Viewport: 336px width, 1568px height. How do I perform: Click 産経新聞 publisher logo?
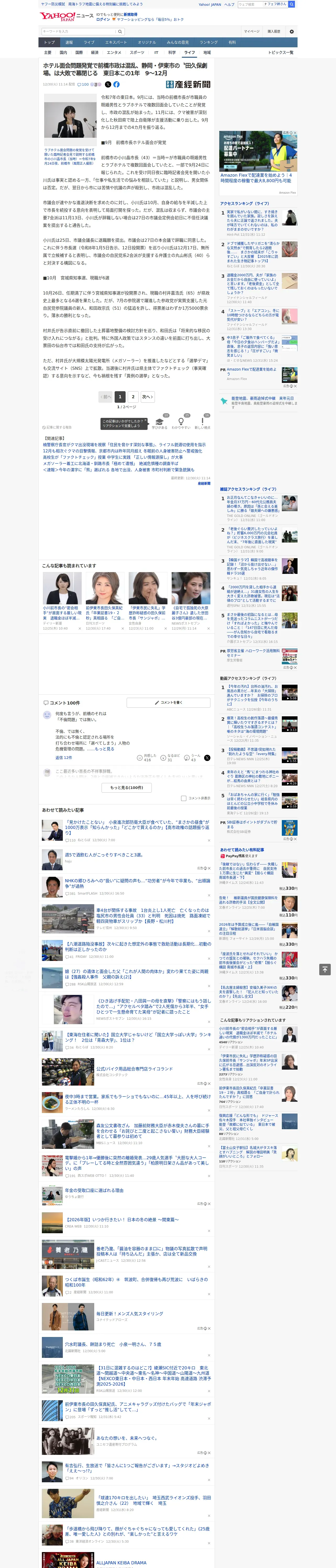[188, 85]
